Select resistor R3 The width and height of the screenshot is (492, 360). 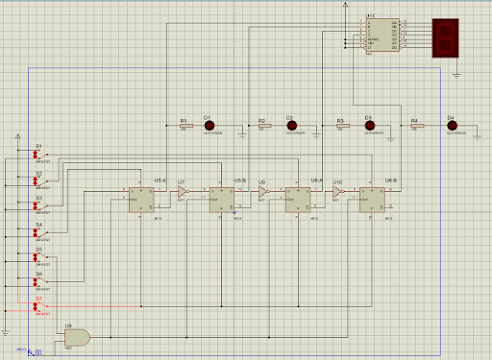pyautogui.click(x=343, y=126)
